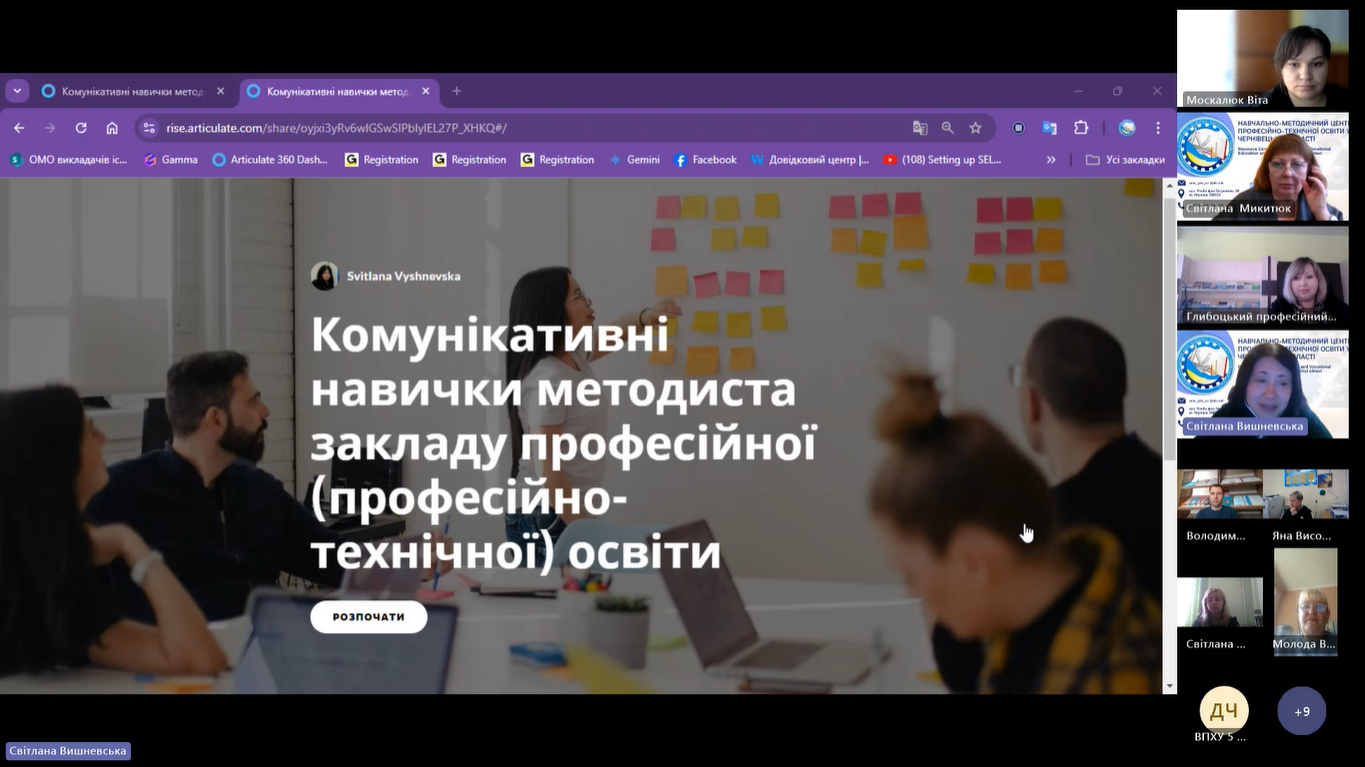Bookmark this page with the star icon
The image size is (1365, 767).
point(975,128)
